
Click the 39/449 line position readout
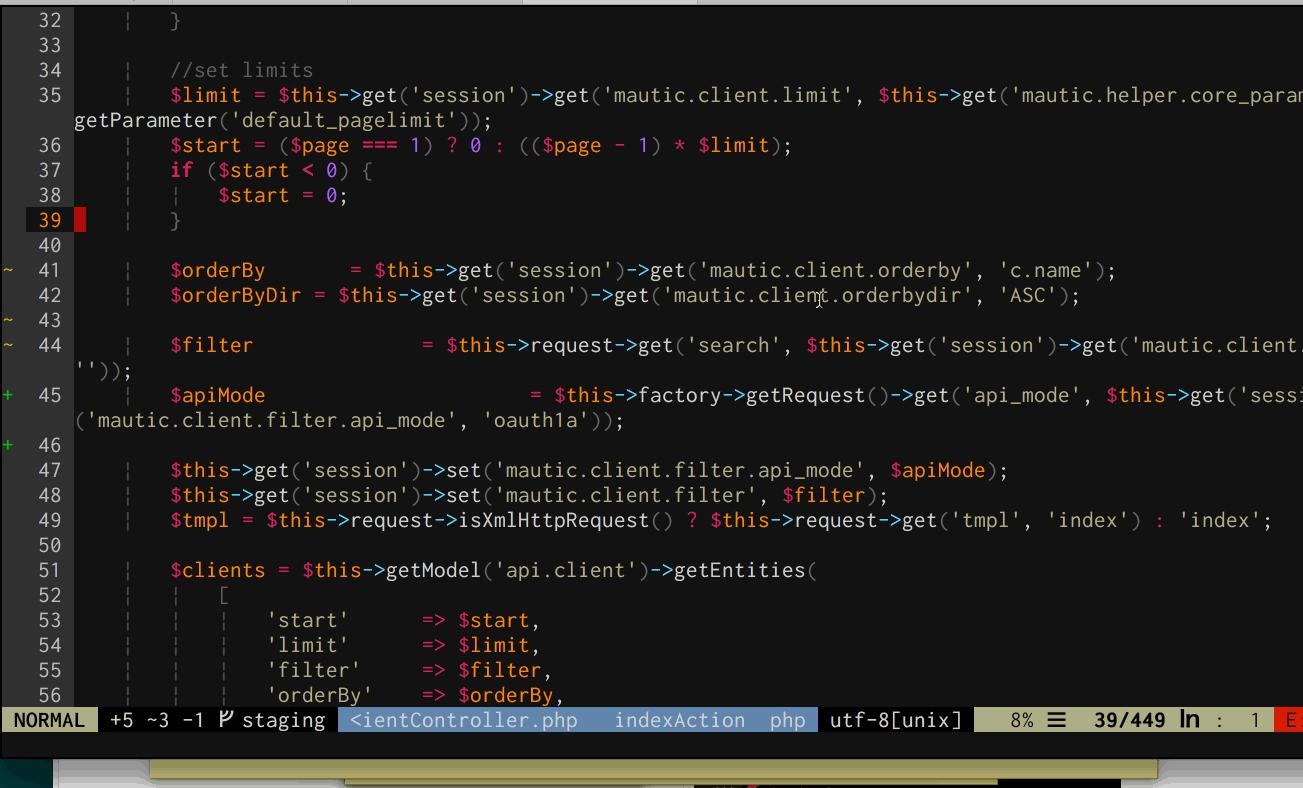(x=1130, y=719)
